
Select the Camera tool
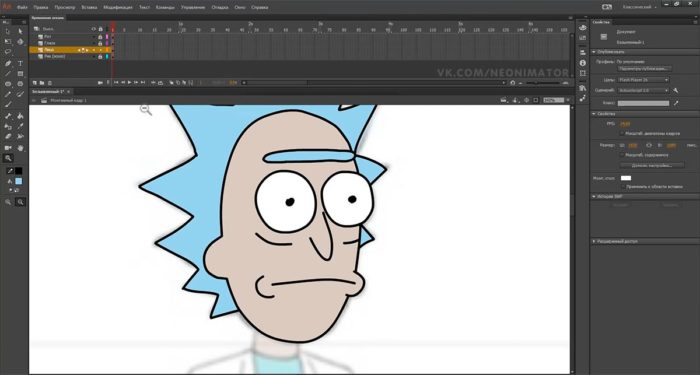[8, 148]
